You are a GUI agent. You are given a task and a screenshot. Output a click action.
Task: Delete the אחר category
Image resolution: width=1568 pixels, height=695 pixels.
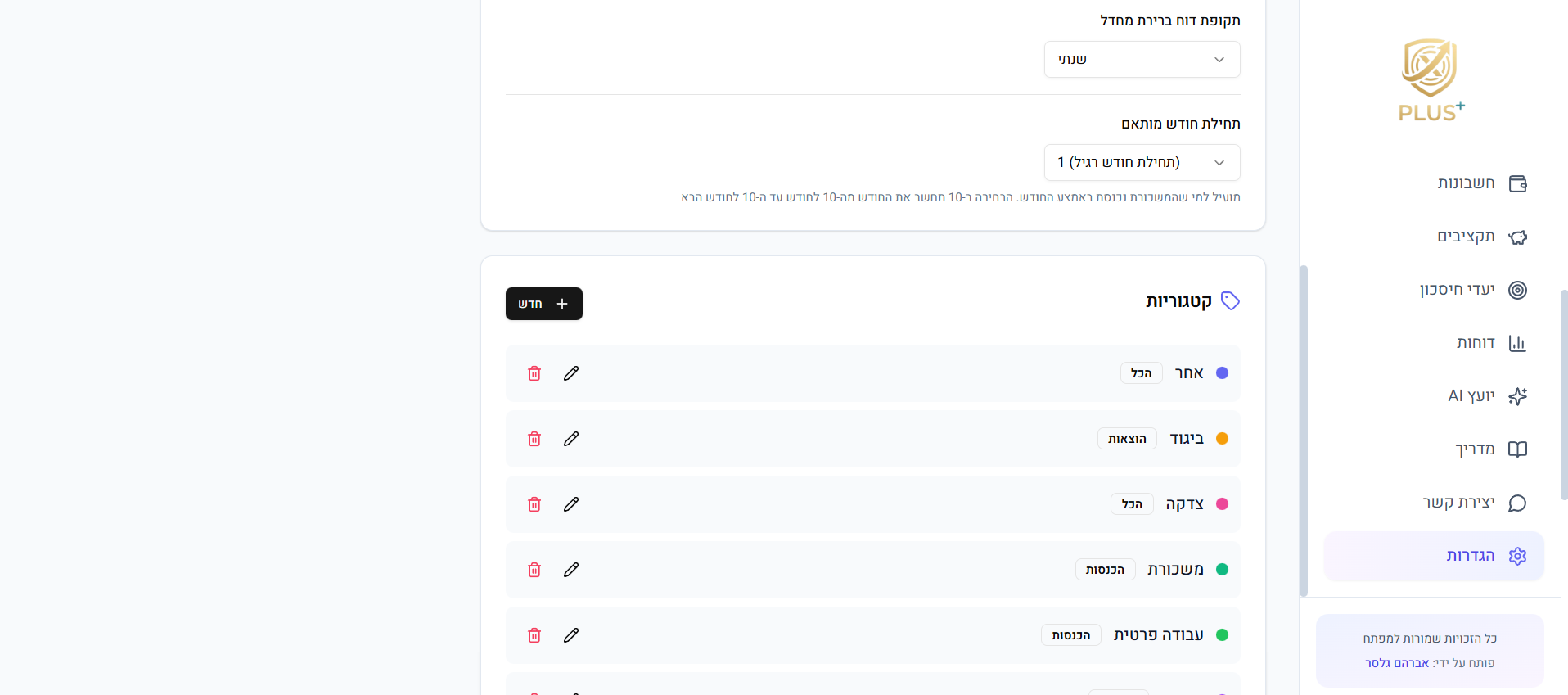[534, 373]
